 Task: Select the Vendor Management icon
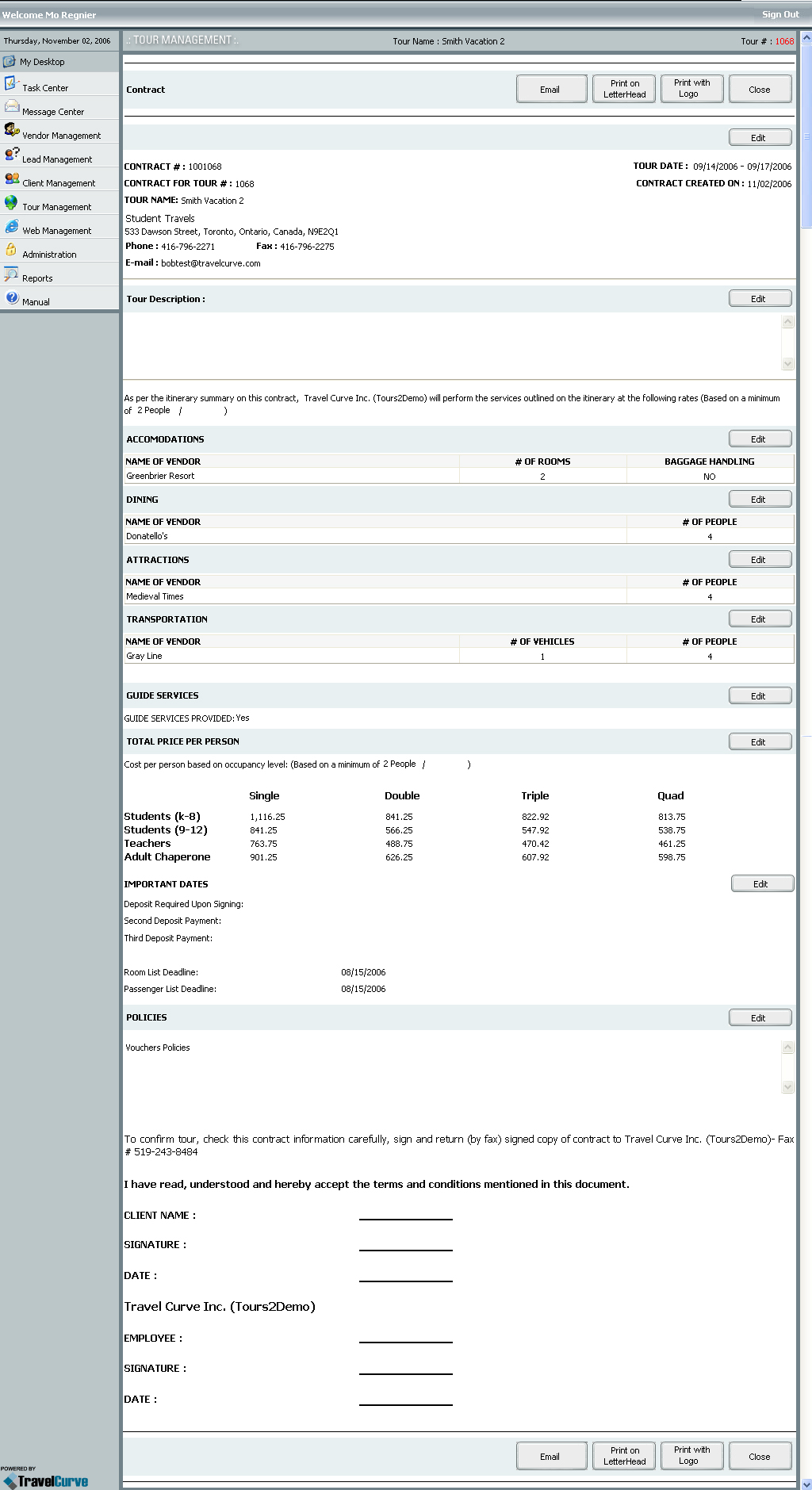pos(11,130)
